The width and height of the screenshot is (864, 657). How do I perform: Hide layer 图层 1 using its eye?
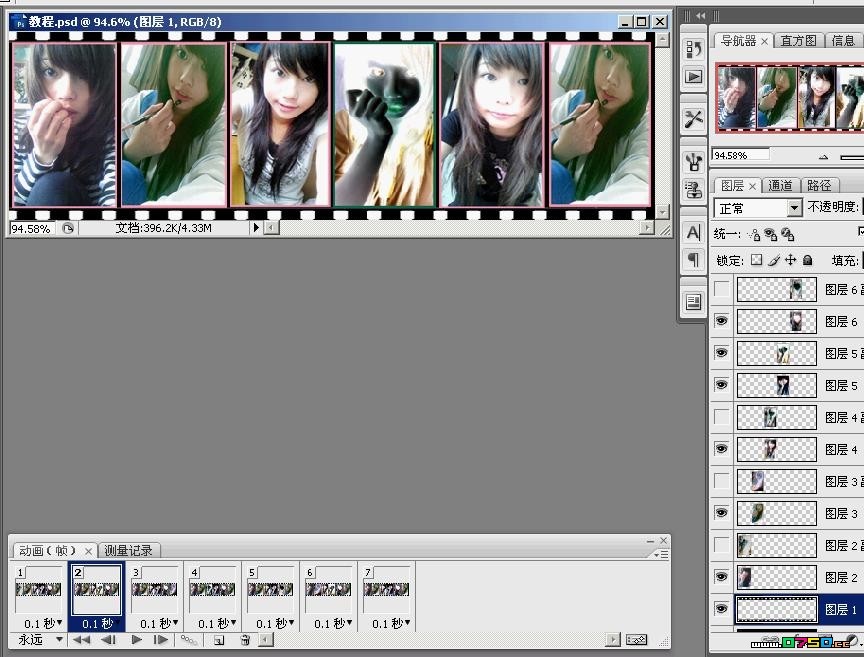pyautogui.click(x=721, y=608)
